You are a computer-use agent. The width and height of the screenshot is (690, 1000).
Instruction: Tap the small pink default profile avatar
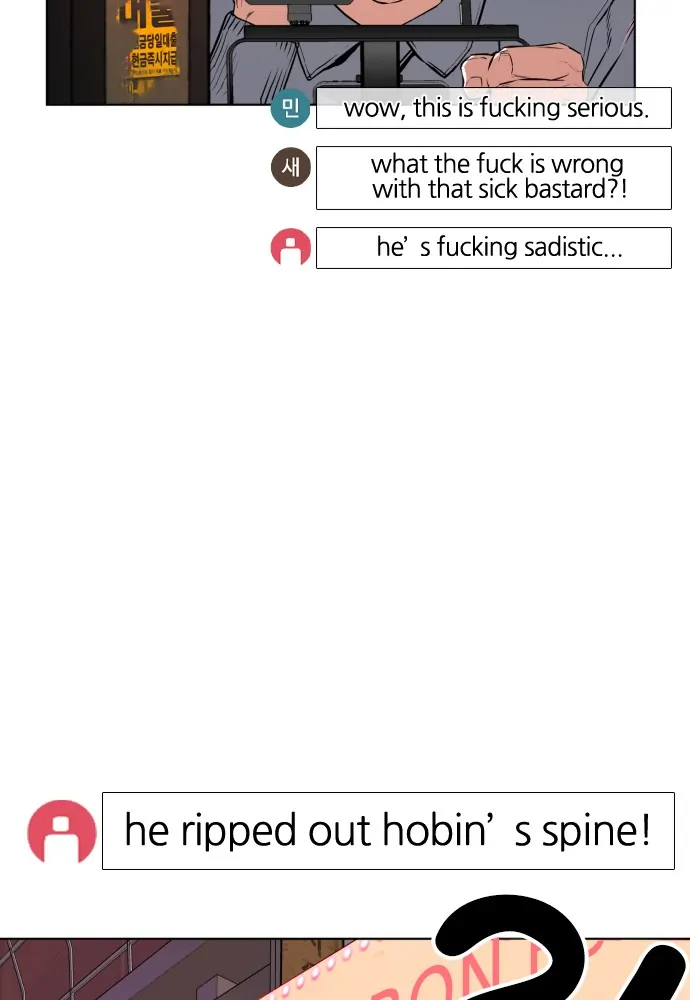click(x=290, y=247)
